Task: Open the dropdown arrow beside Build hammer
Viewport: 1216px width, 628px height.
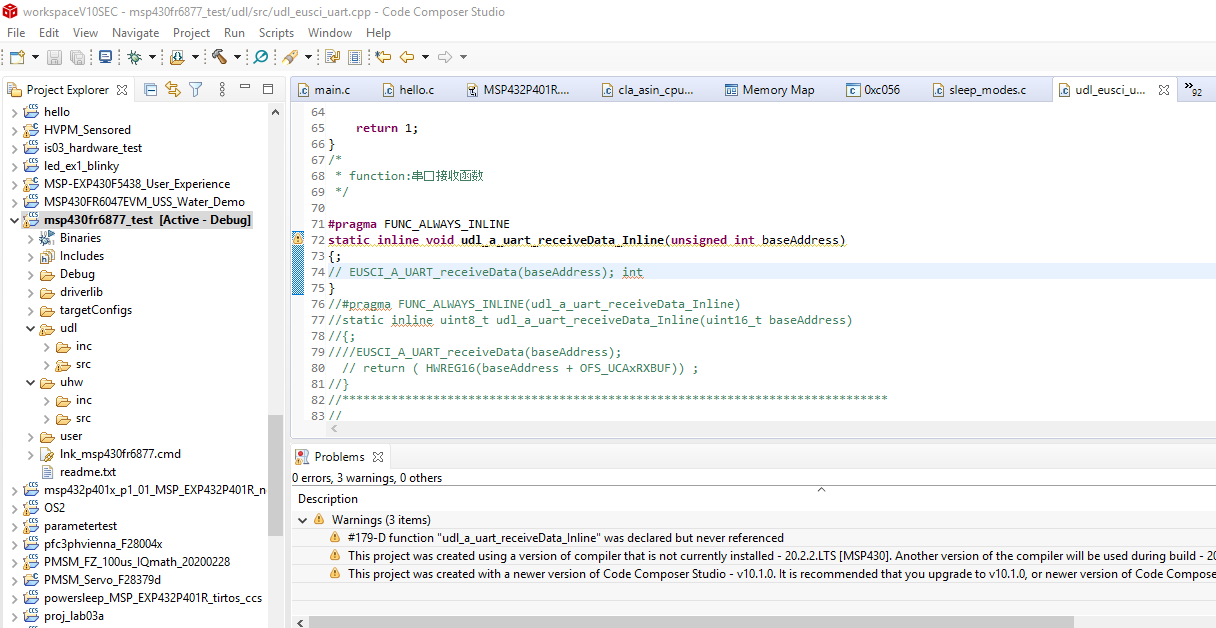Action: [237, 57]
